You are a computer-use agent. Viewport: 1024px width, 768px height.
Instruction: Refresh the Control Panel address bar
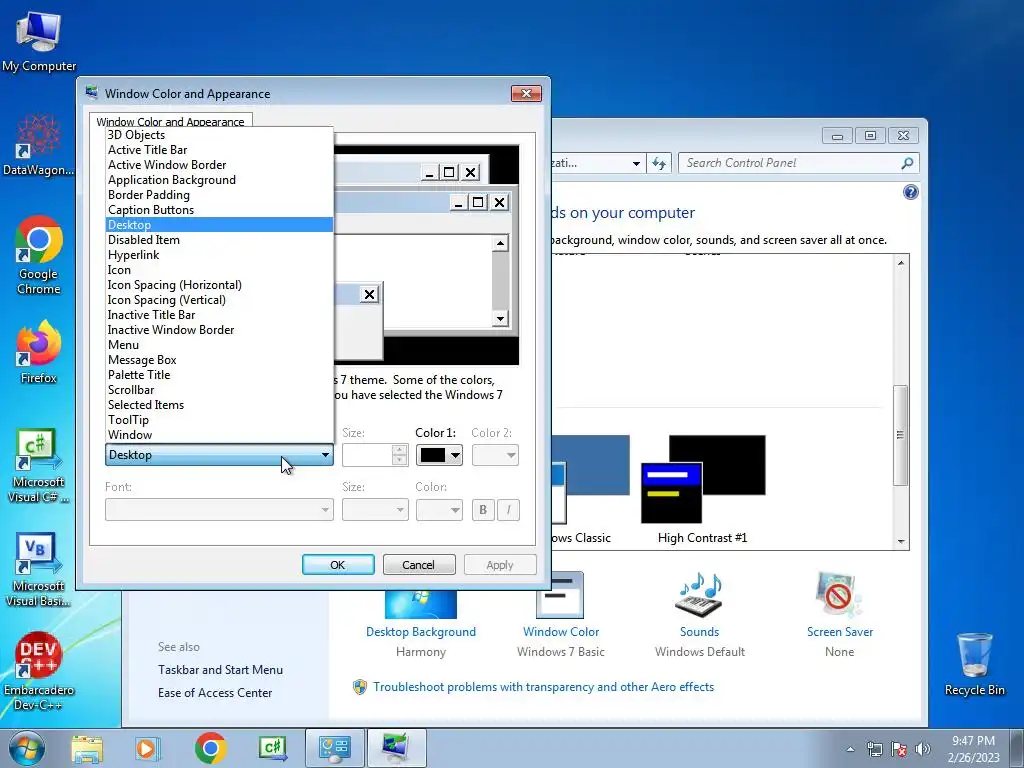pos(658,163)
